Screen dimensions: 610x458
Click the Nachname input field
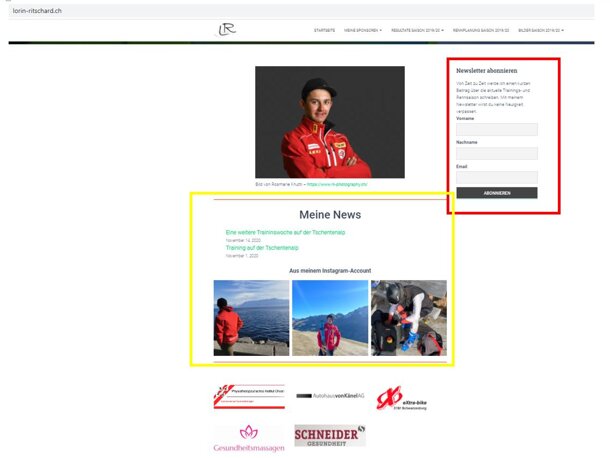[x=496, y=153]
